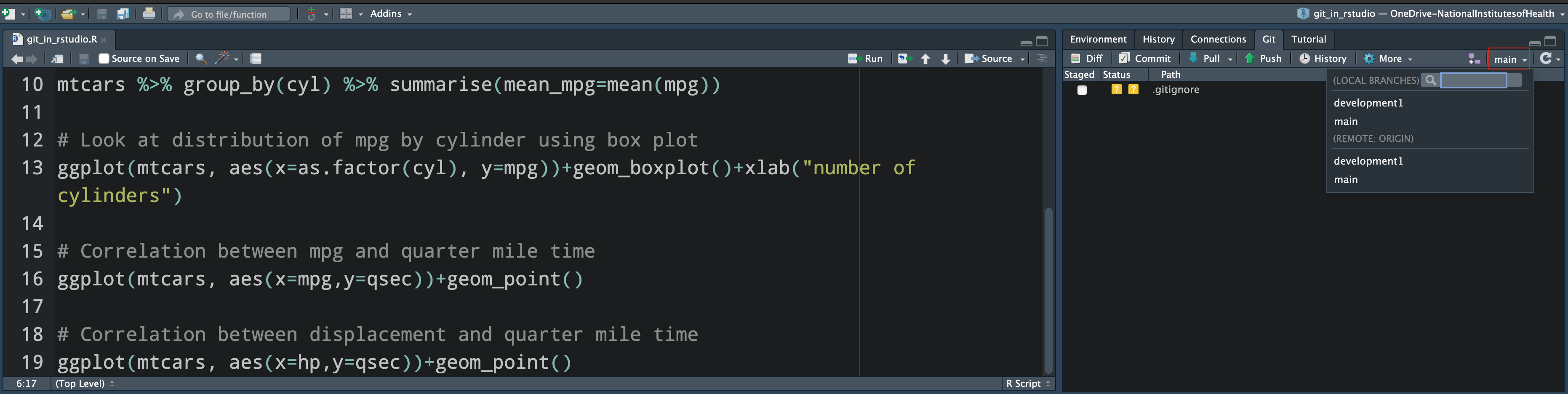The width and height of the screenshot is (1568, 394).
Task: Expand the More git options dropdown
Action: click(1389, 59)
